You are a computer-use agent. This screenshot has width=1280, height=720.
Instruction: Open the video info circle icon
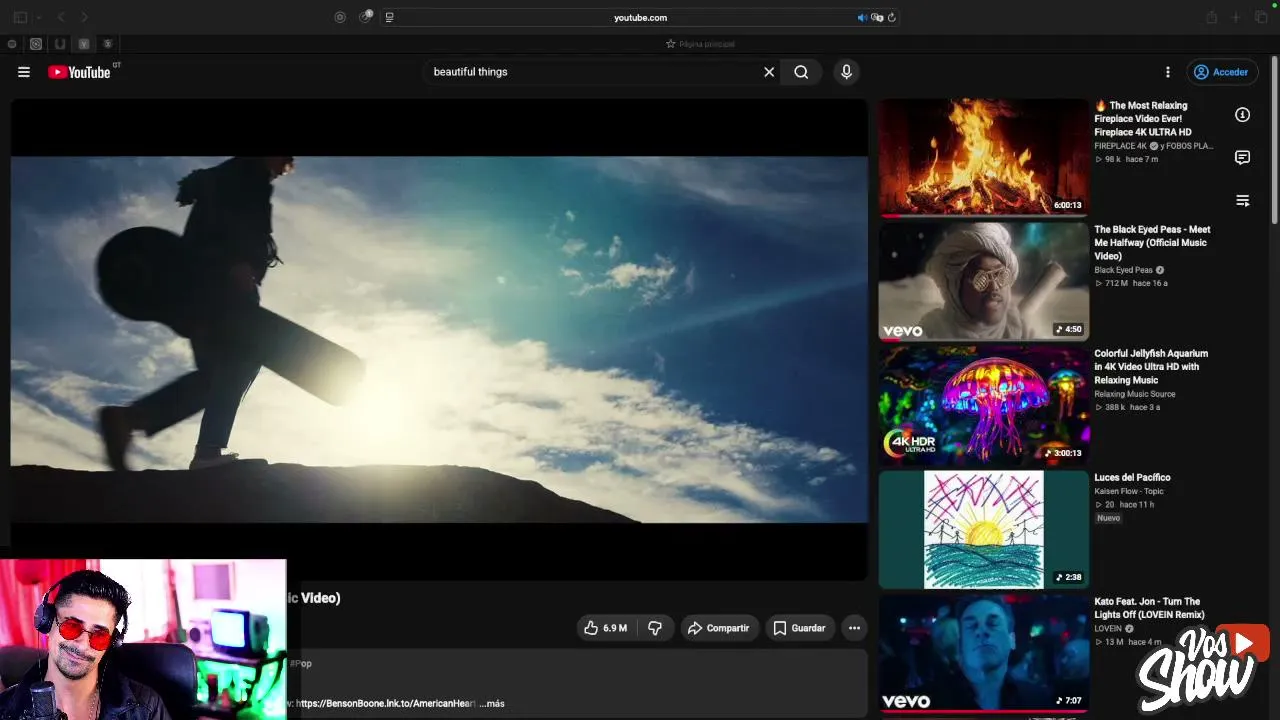[1242, 115]
